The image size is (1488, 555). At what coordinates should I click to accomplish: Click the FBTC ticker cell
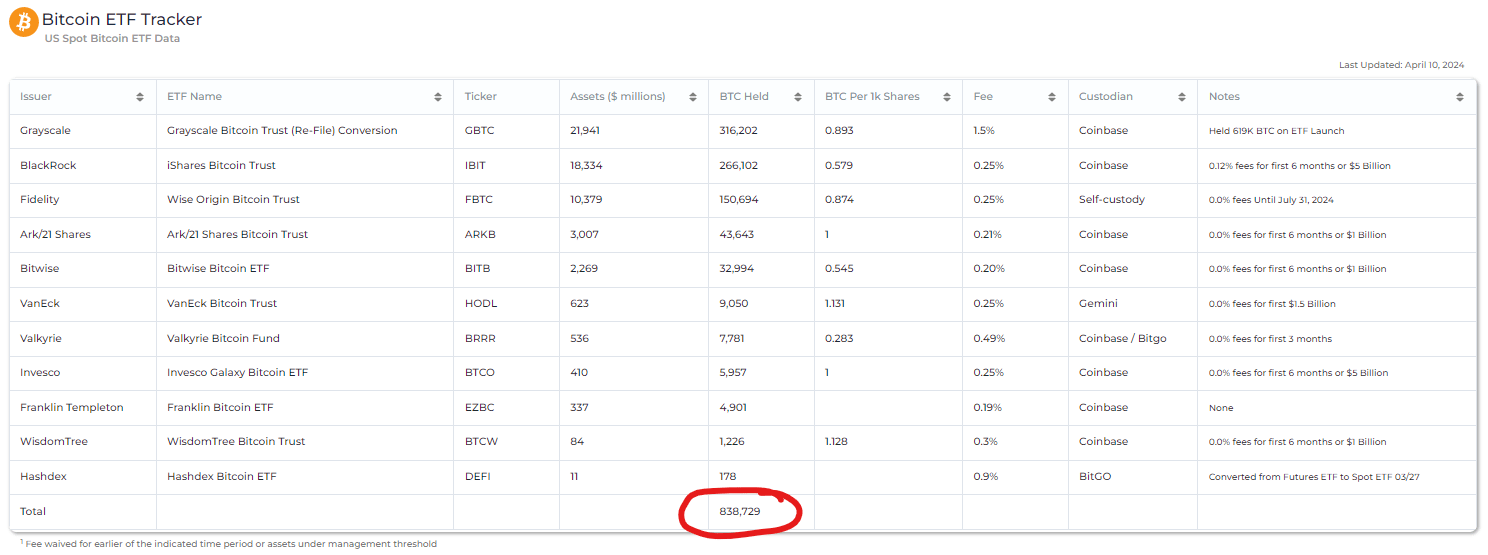point(479,200)
